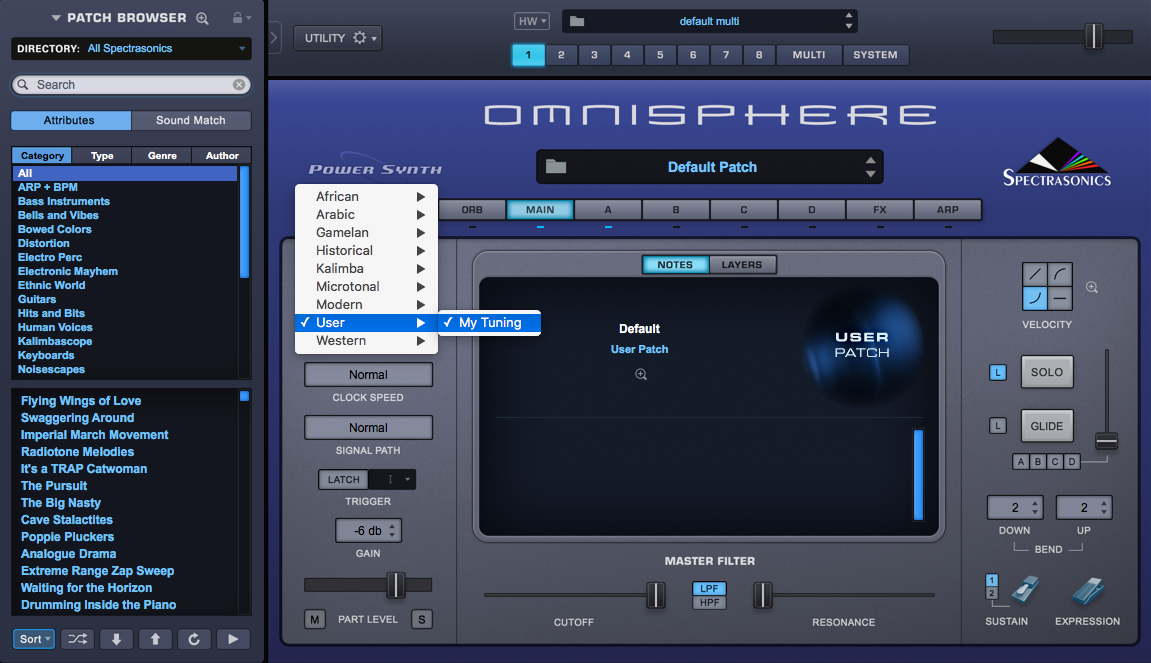Open the Signal Path Normal dropdown
The image size is (1151, 663).
(368, 427)
